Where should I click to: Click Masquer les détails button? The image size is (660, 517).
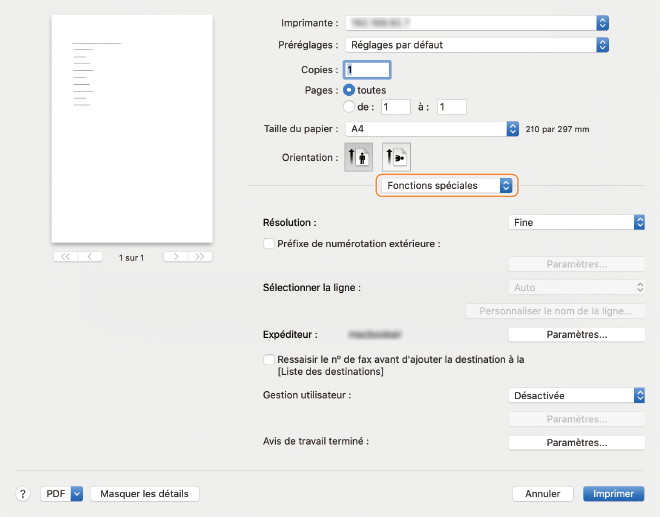(x=145, y=494)
